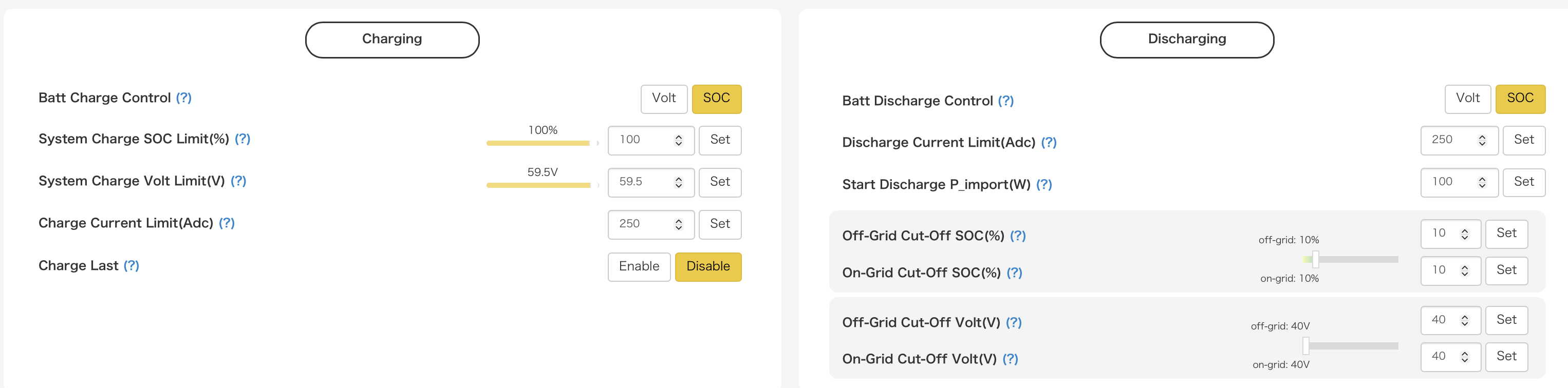1568x388 pixels.
Task: Enable the Charge Last option
Action: click(x=639, y=266)
